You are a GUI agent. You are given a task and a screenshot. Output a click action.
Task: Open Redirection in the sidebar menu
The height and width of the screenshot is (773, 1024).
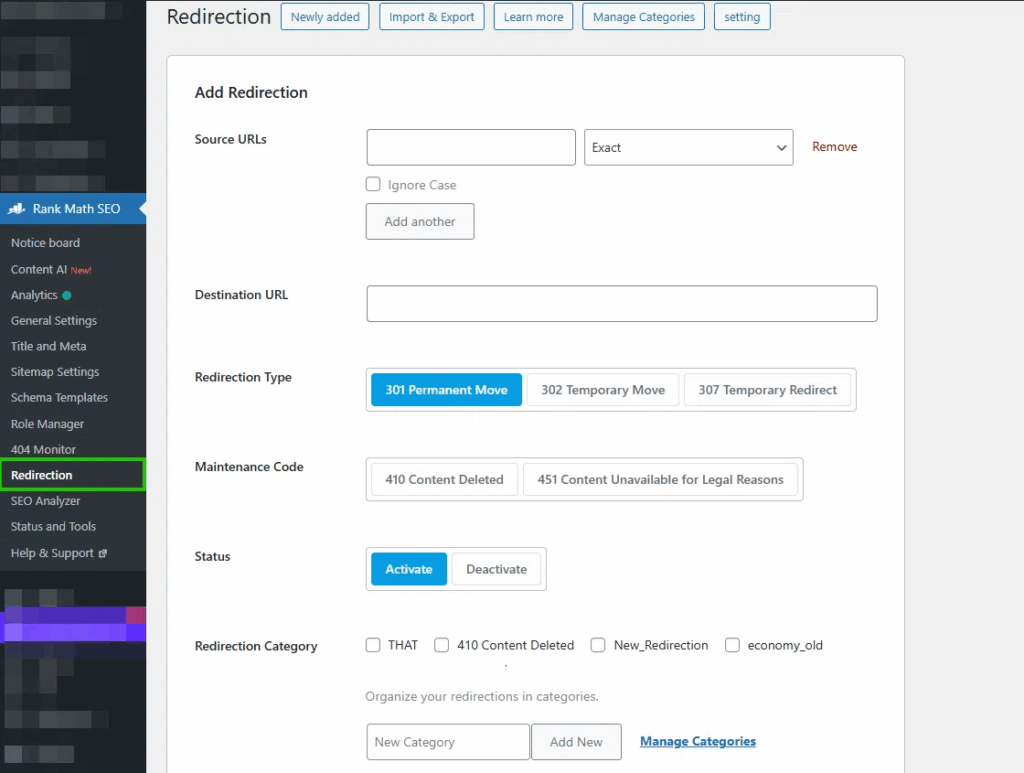click(x=42, y=475)
